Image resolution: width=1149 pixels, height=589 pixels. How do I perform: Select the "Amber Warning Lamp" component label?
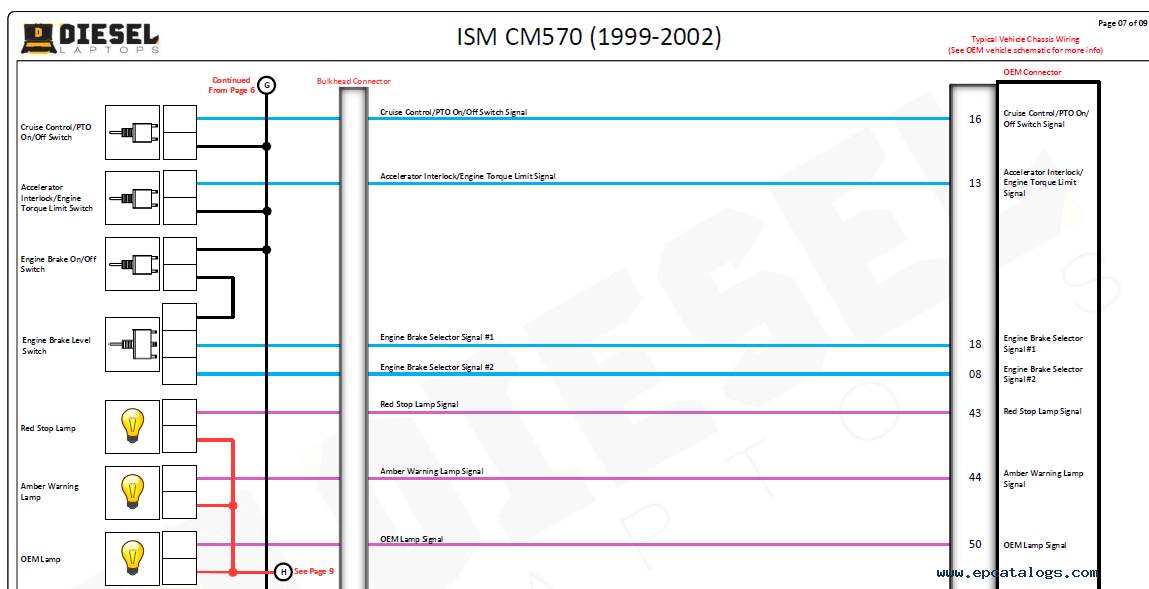tap(50, 492)
